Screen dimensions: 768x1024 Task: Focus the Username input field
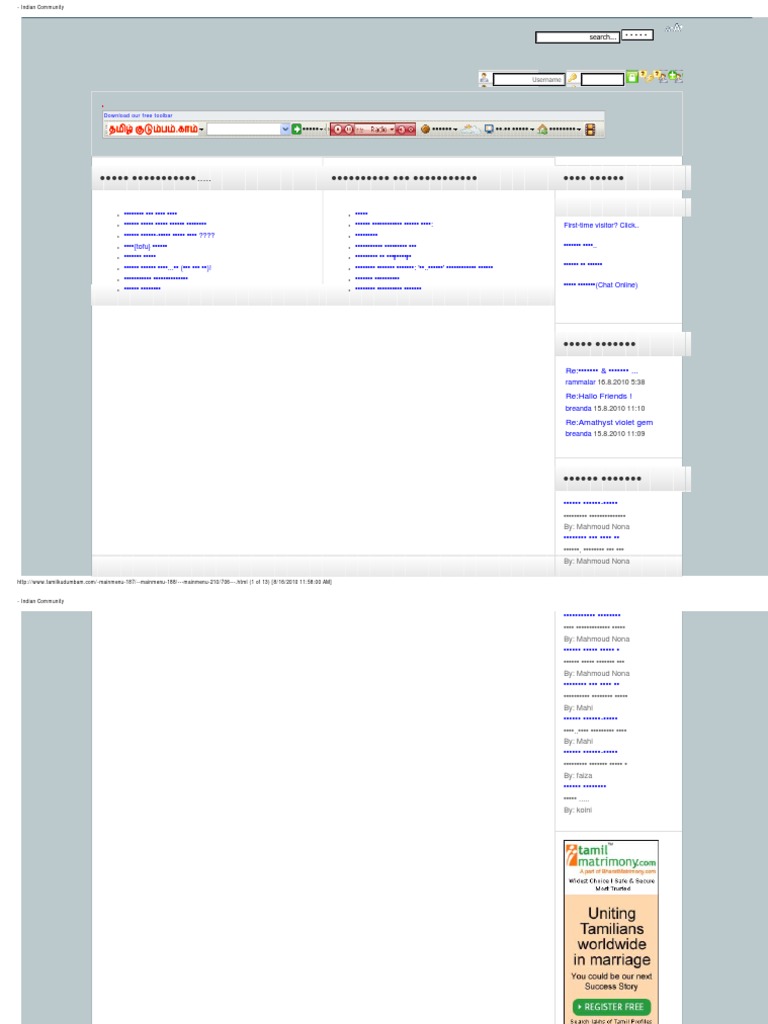click(x=528, y=80)
